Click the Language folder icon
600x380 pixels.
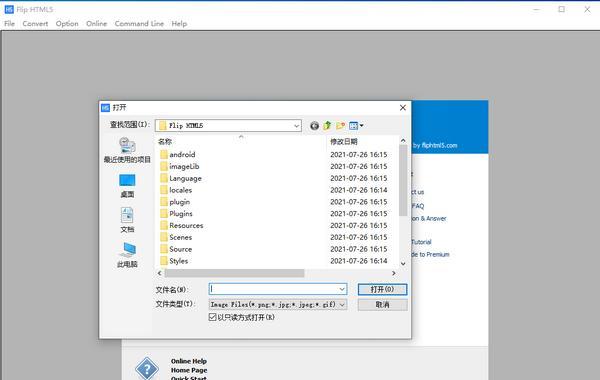click(x=164, y=178)
